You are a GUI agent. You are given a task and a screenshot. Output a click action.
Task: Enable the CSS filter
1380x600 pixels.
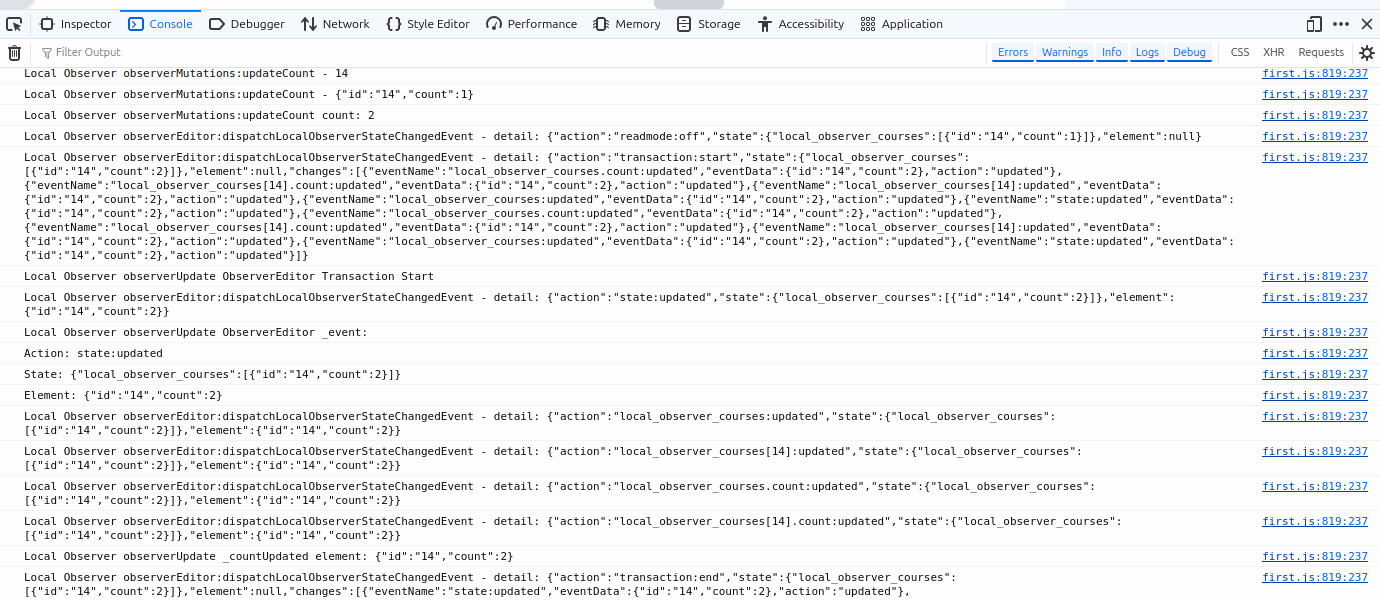(1240, 52)
